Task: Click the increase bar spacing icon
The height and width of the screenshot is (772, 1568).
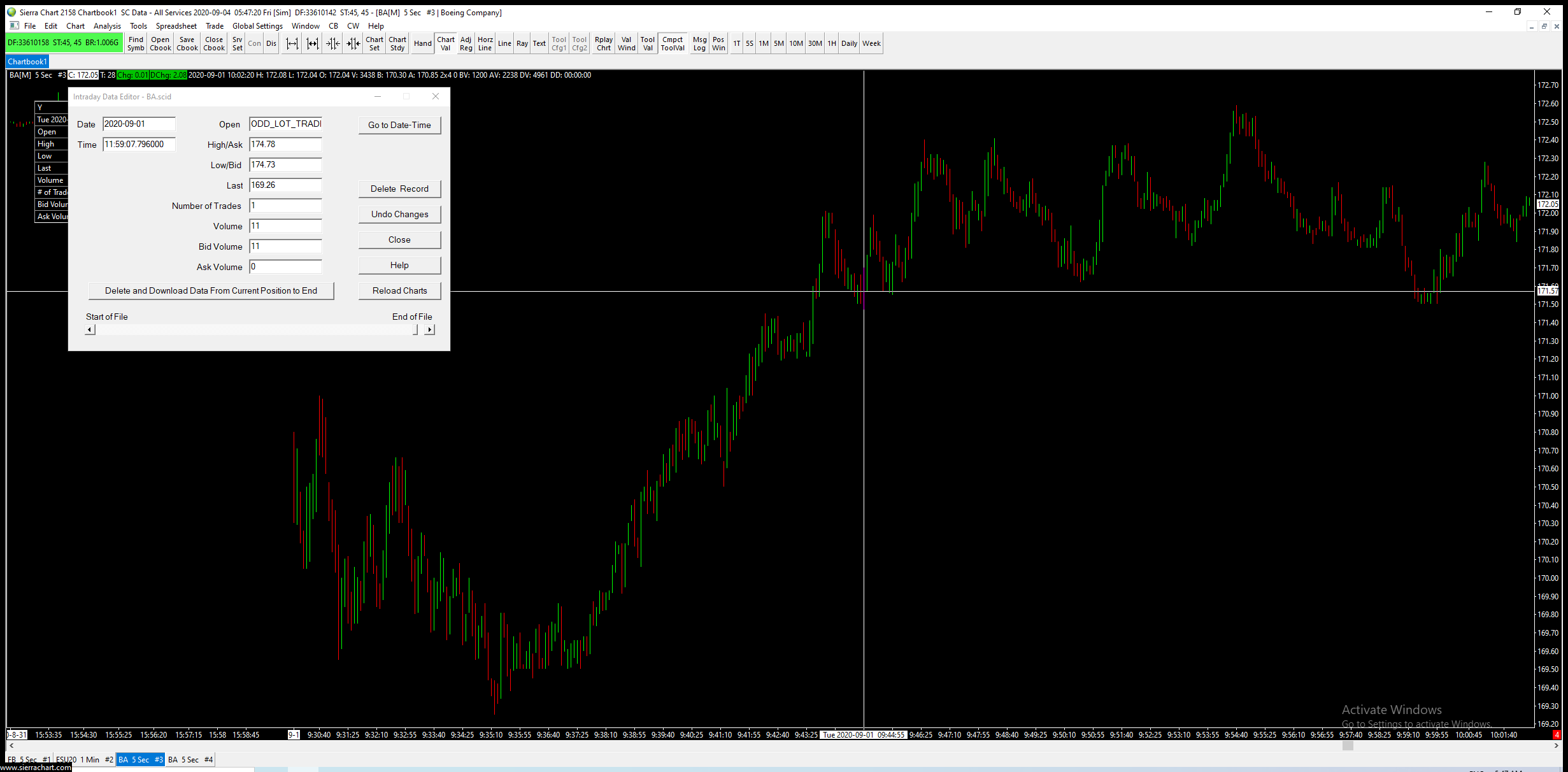Action: pyautogui.click(x=292, y=43)
